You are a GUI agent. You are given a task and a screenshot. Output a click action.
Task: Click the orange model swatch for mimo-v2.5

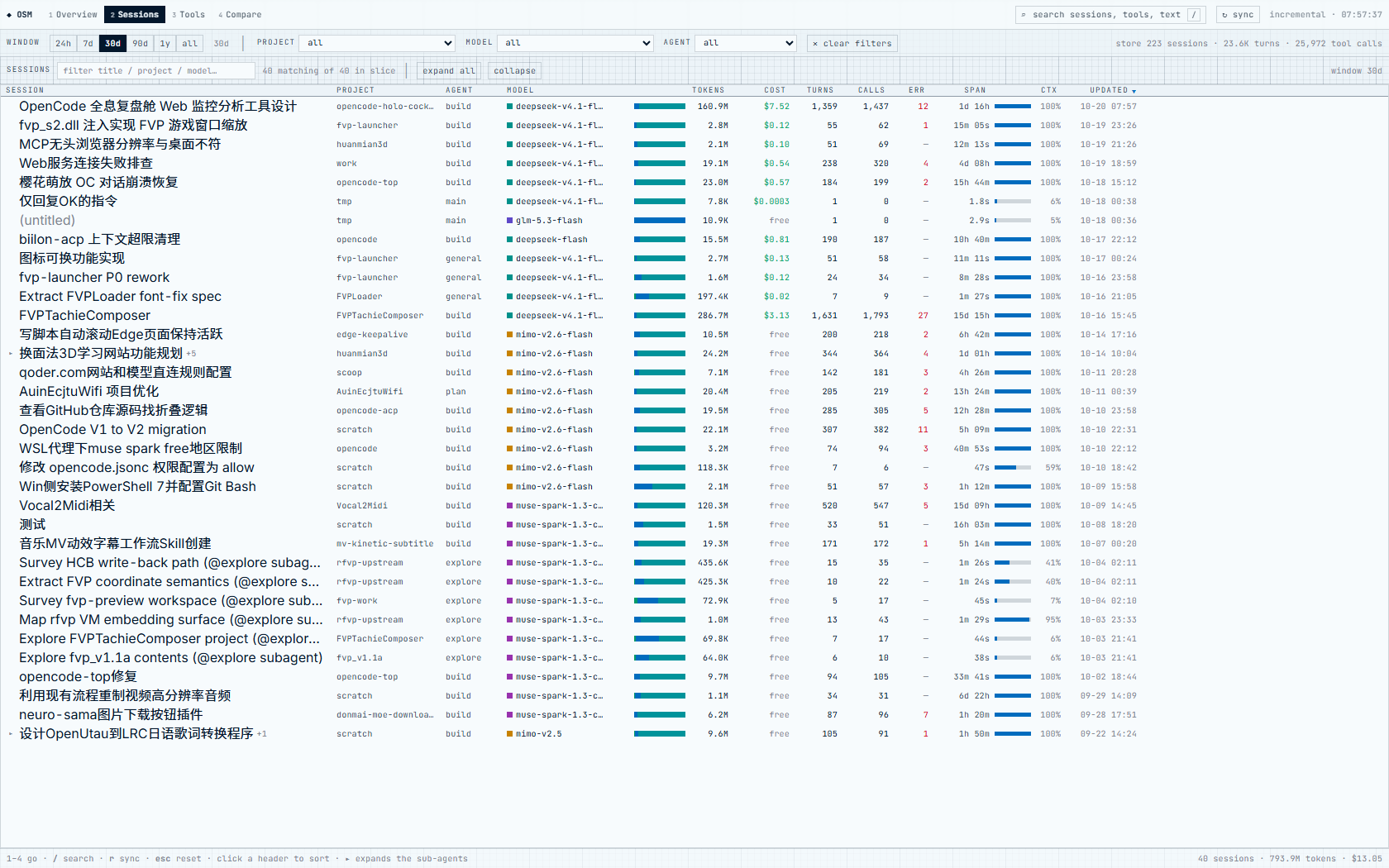509,733
